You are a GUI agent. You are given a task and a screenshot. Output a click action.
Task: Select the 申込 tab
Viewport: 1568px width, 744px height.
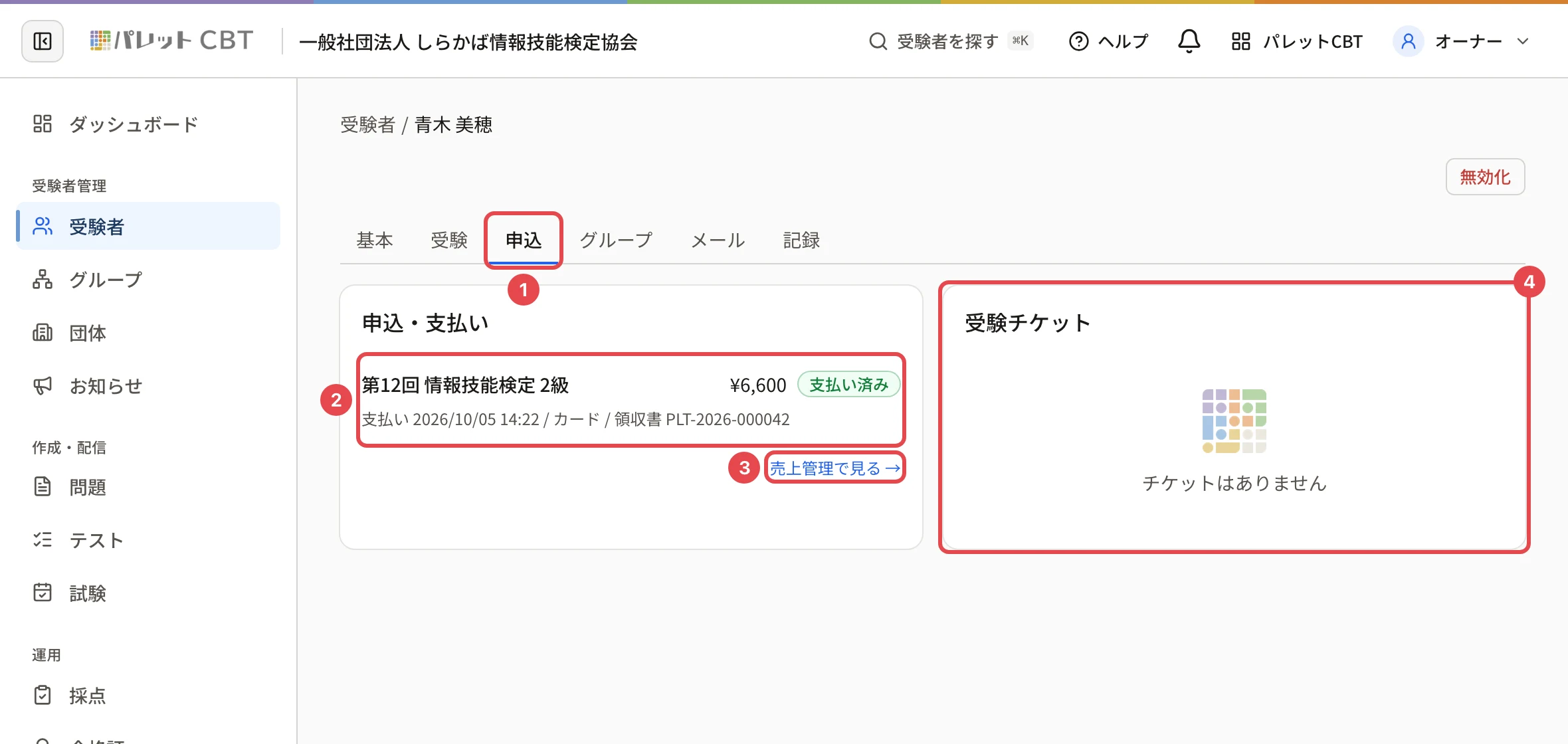(524, 240)
